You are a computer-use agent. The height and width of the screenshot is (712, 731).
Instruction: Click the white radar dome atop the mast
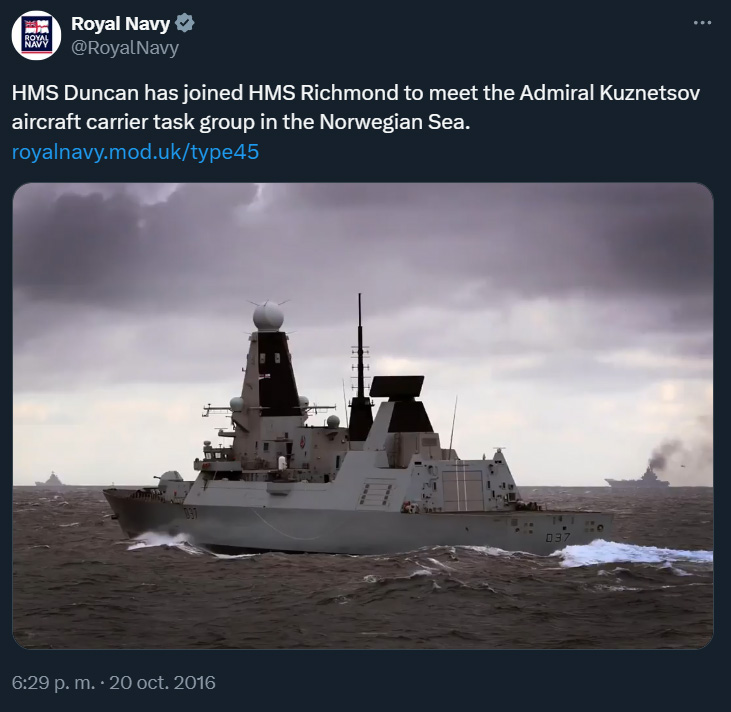point(268,317)
